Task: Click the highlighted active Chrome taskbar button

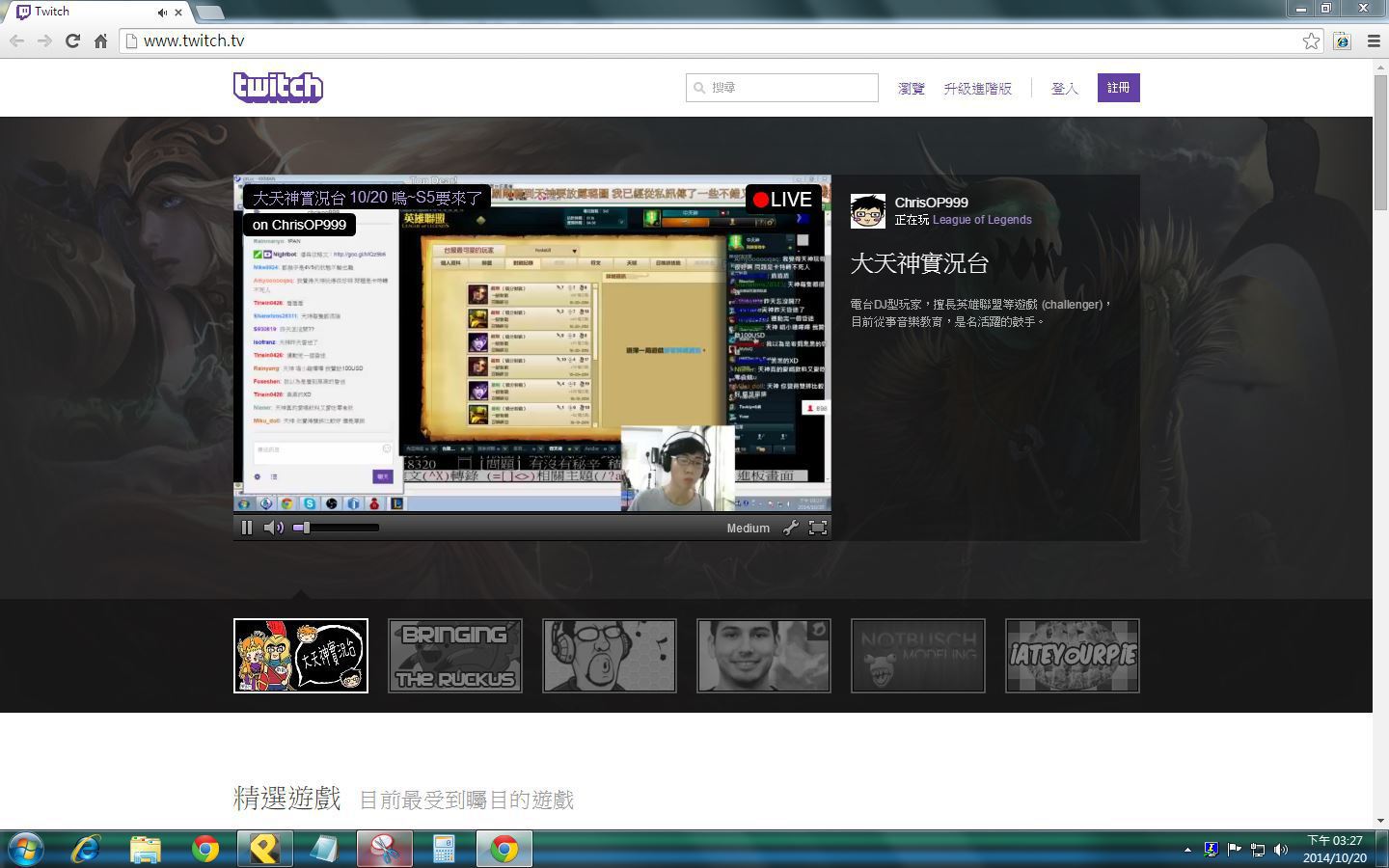Action: pyautogui.click(x=504, y=849)
